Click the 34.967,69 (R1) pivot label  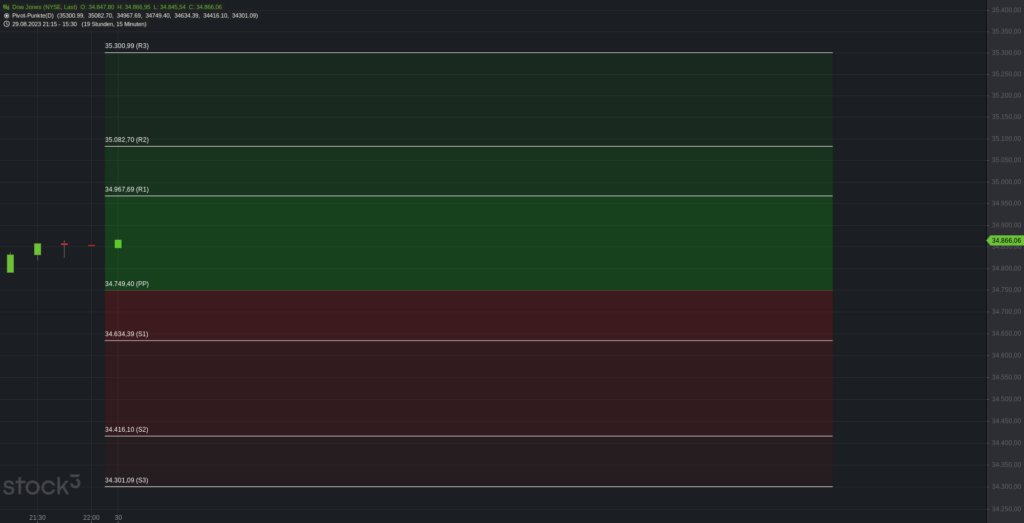(127, 189)
